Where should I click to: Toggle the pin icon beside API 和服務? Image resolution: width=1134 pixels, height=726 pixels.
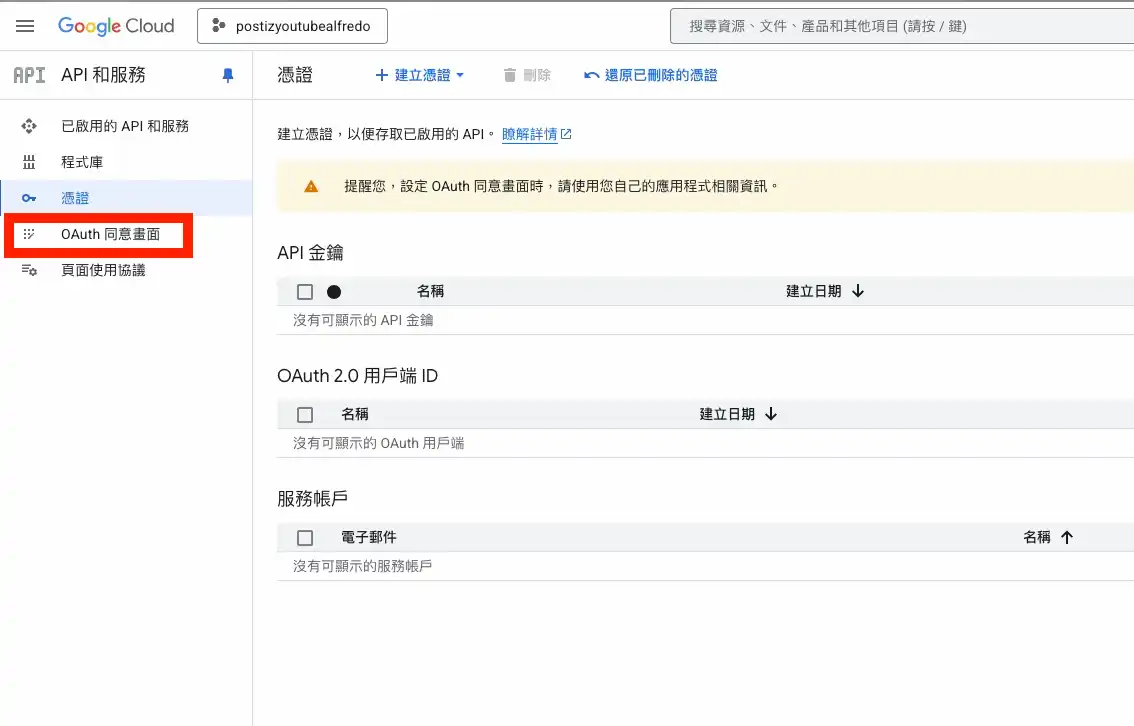(228, 75)
